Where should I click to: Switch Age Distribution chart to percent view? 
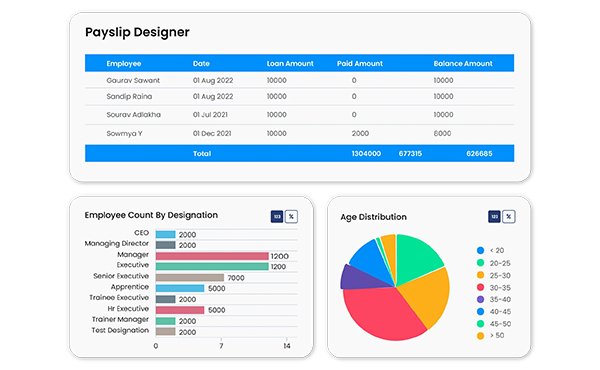coord(509,217)
